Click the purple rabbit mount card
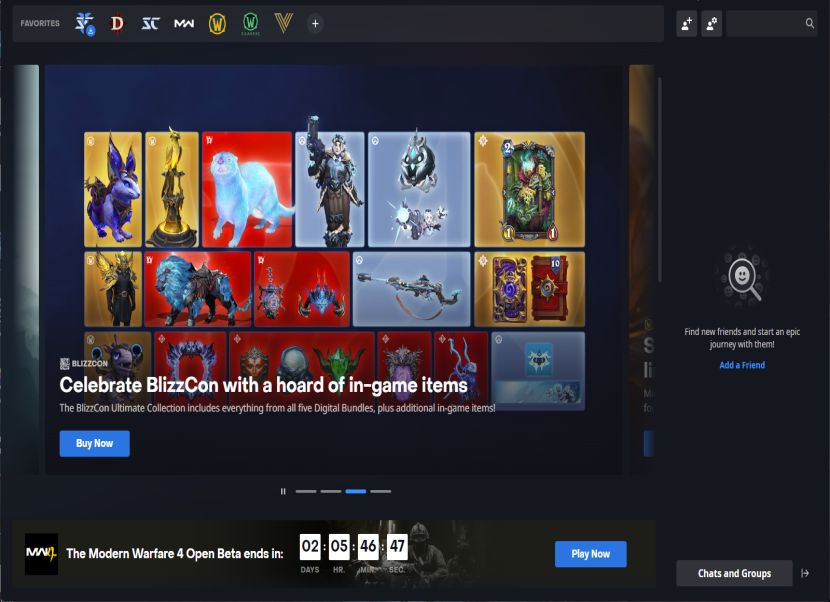Image resolution: width=830 pixels, height=602 pixels. point(113,189)
